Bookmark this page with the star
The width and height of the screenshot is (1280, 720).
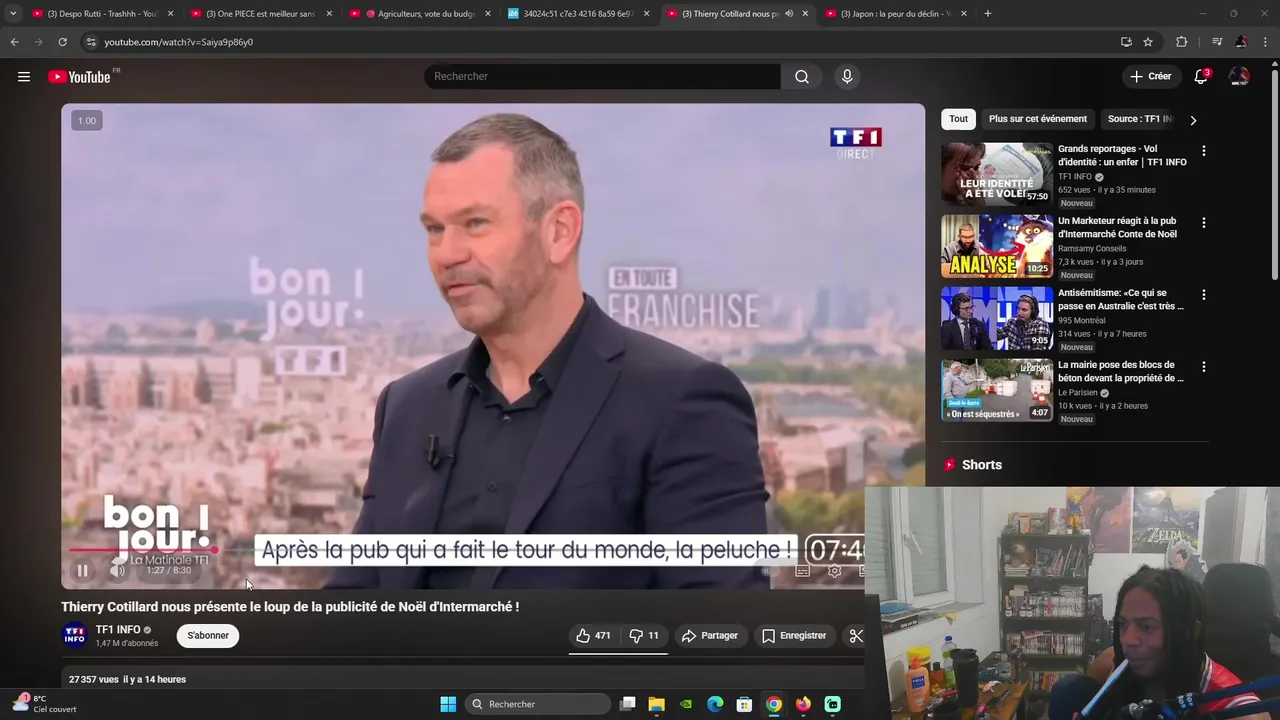click(1148, 42)
